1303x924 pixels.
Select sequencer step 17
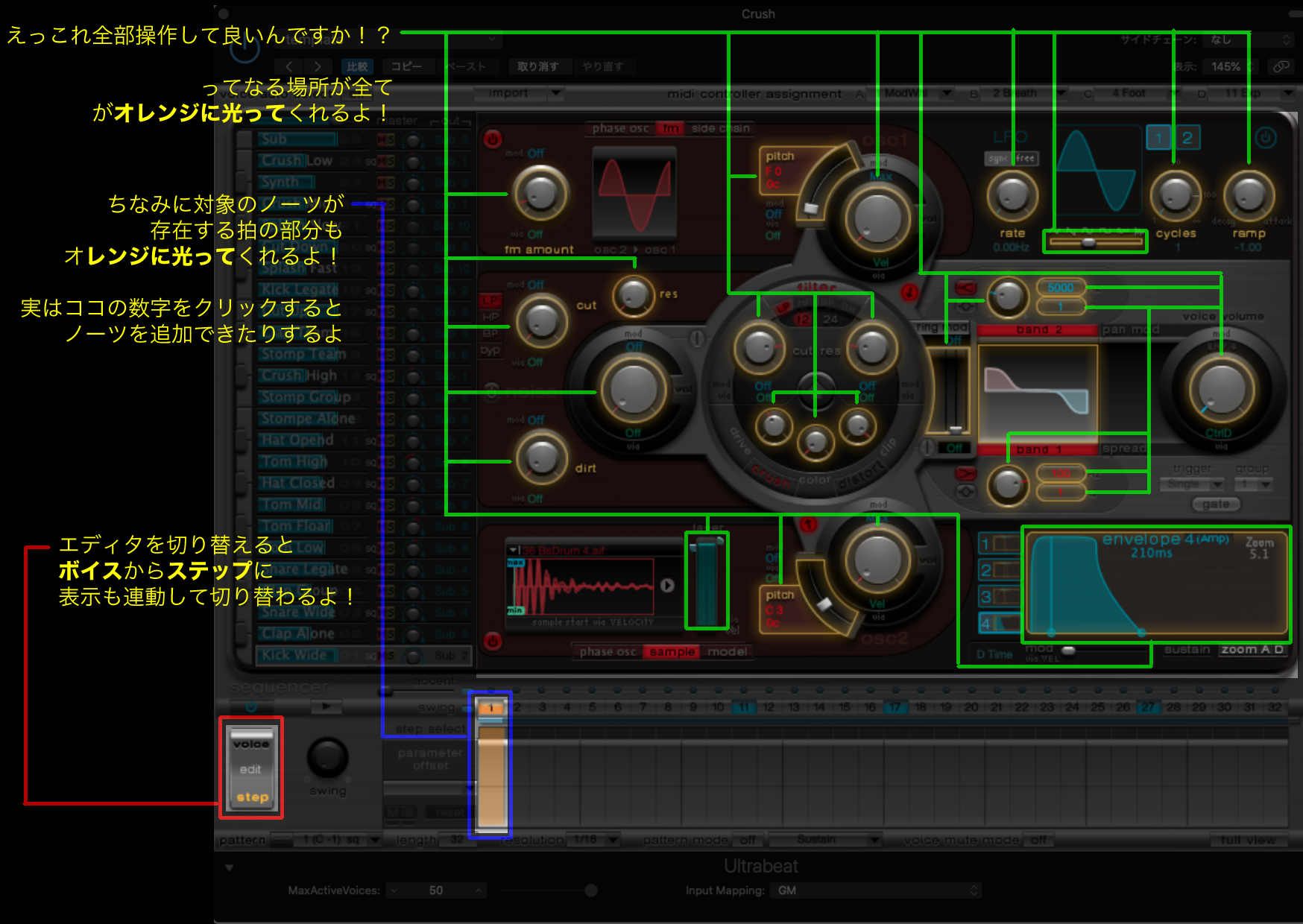coord(895,707)
